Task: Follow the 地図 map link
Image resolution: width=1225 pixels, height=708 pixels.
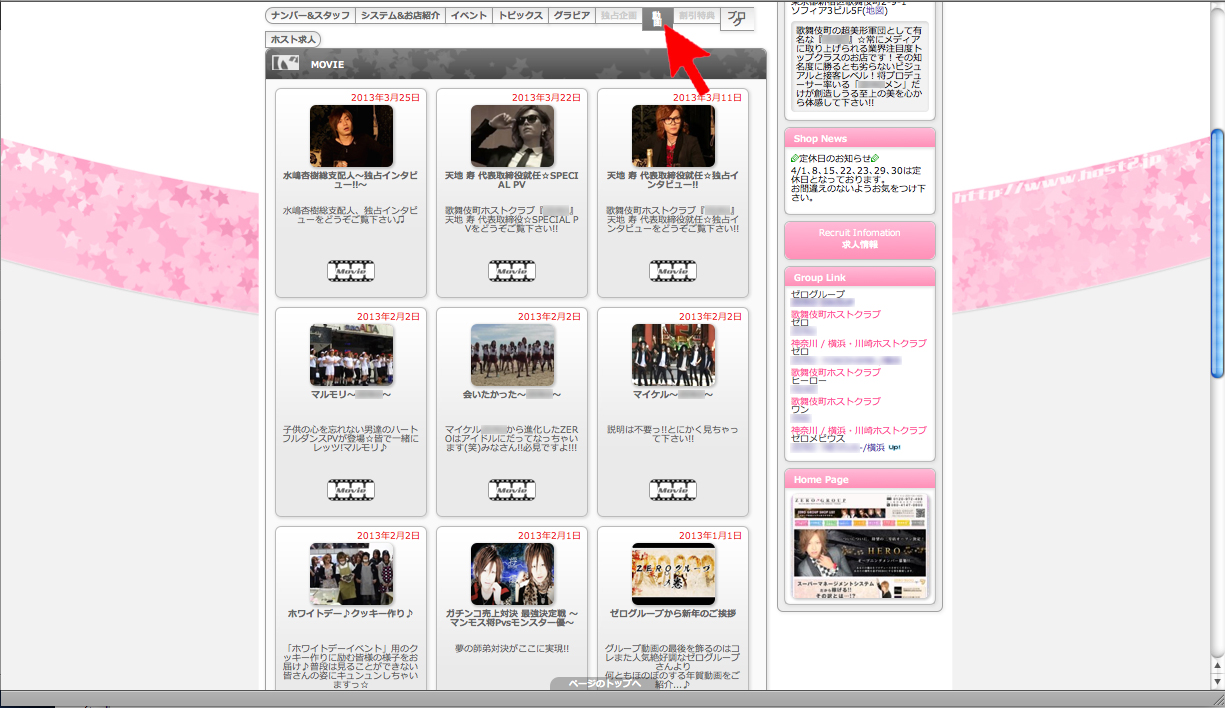Action: [x=875, y=10]
